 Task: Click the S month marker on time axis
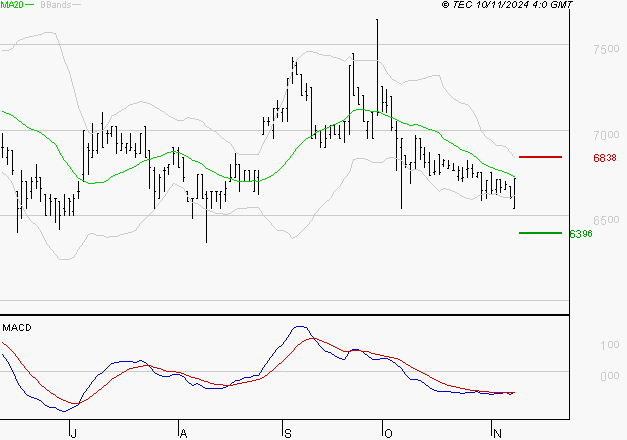[x=288, y=433]
